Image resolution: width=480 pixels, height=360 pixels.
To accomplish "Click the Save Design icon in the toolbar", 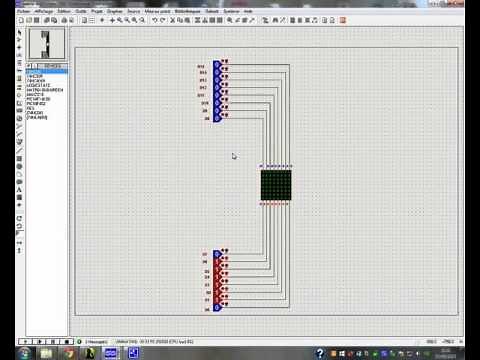I will pyautogui.click(x=37, y=20).
